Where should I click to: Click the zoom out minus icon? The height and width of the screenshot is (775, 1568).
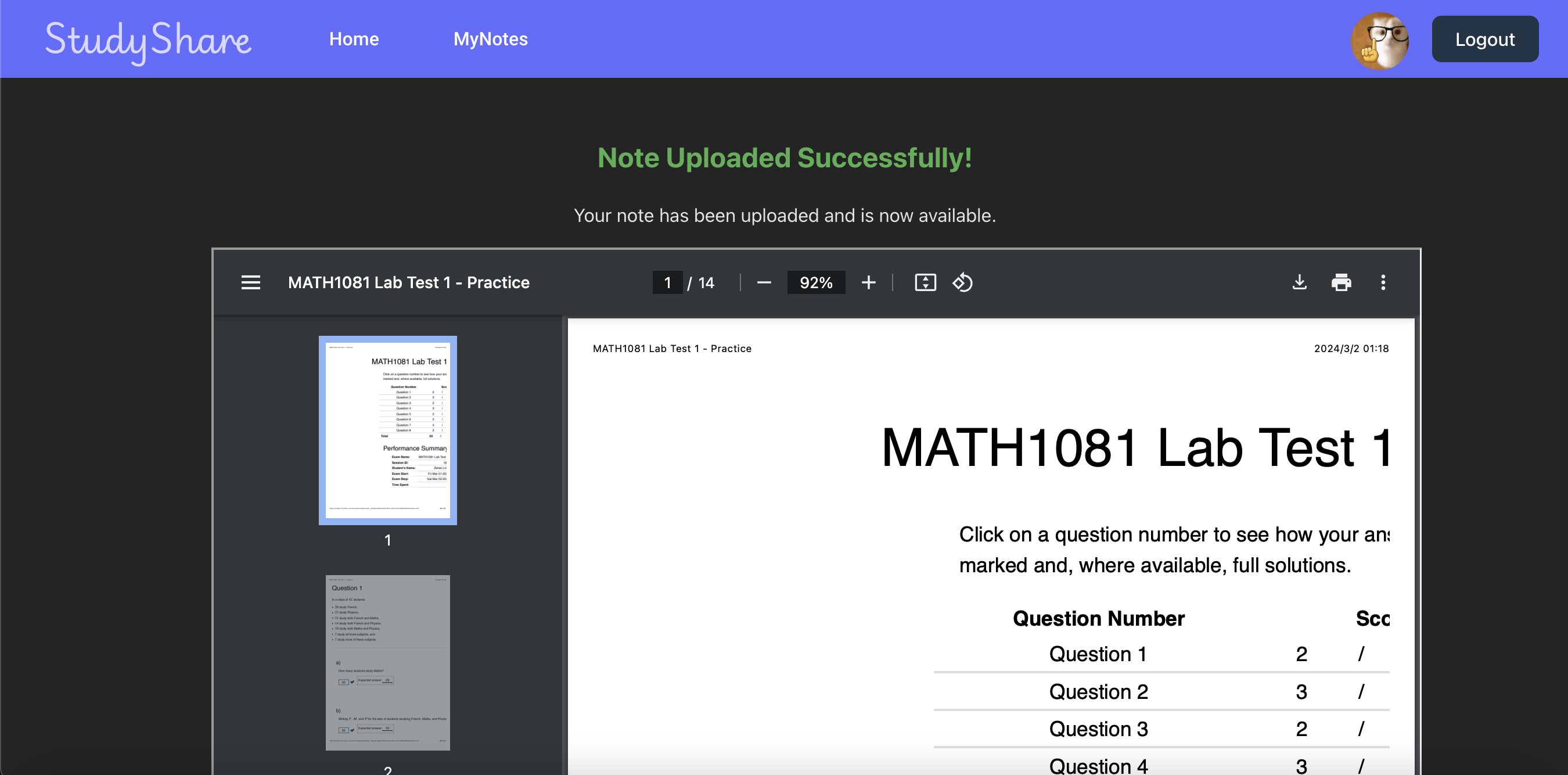764,282
